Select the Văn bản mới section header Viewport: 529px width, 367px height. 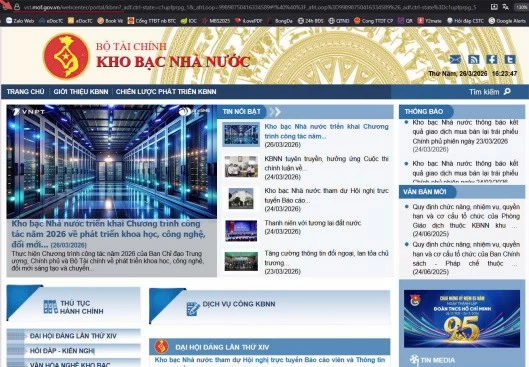[425, 192]
